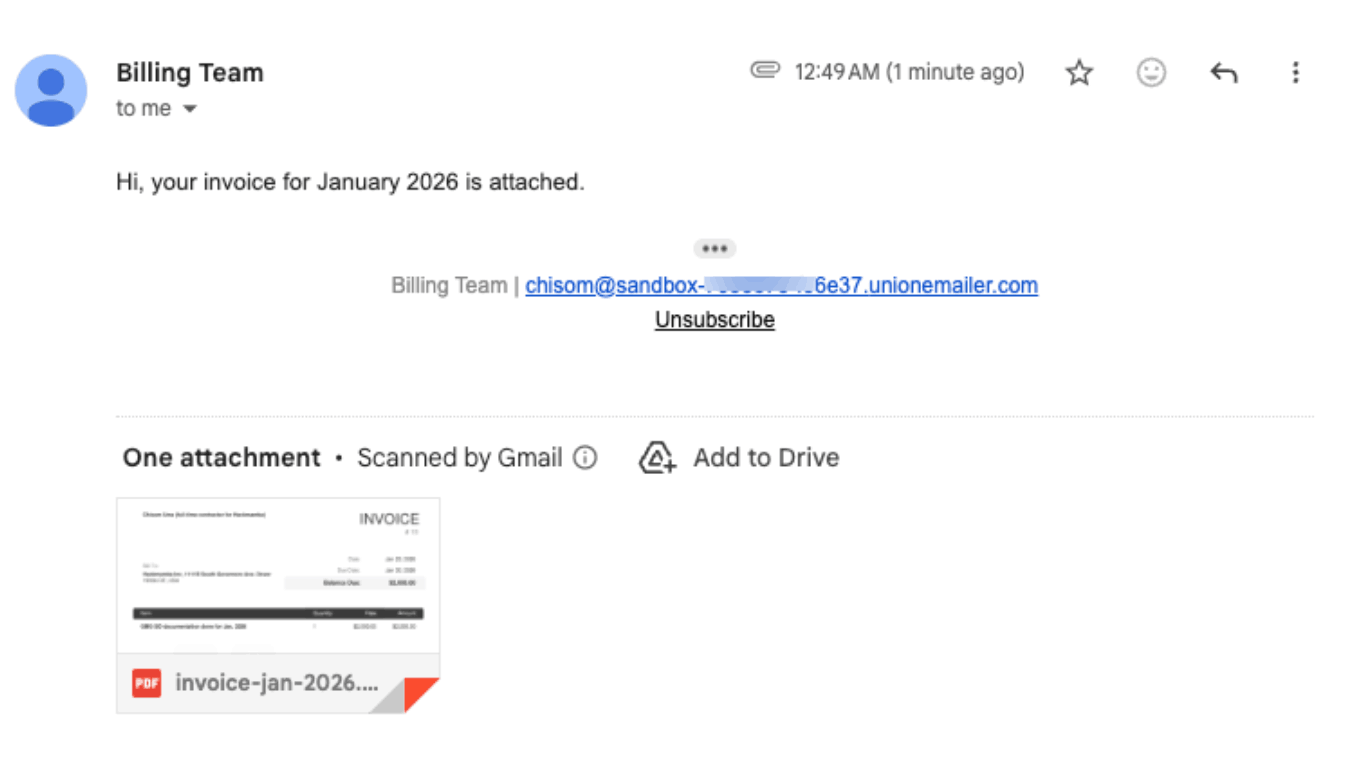Click the 'Add to Drive' text label
The height and width of the screenshot is (769, 1351).
[766, 457]
